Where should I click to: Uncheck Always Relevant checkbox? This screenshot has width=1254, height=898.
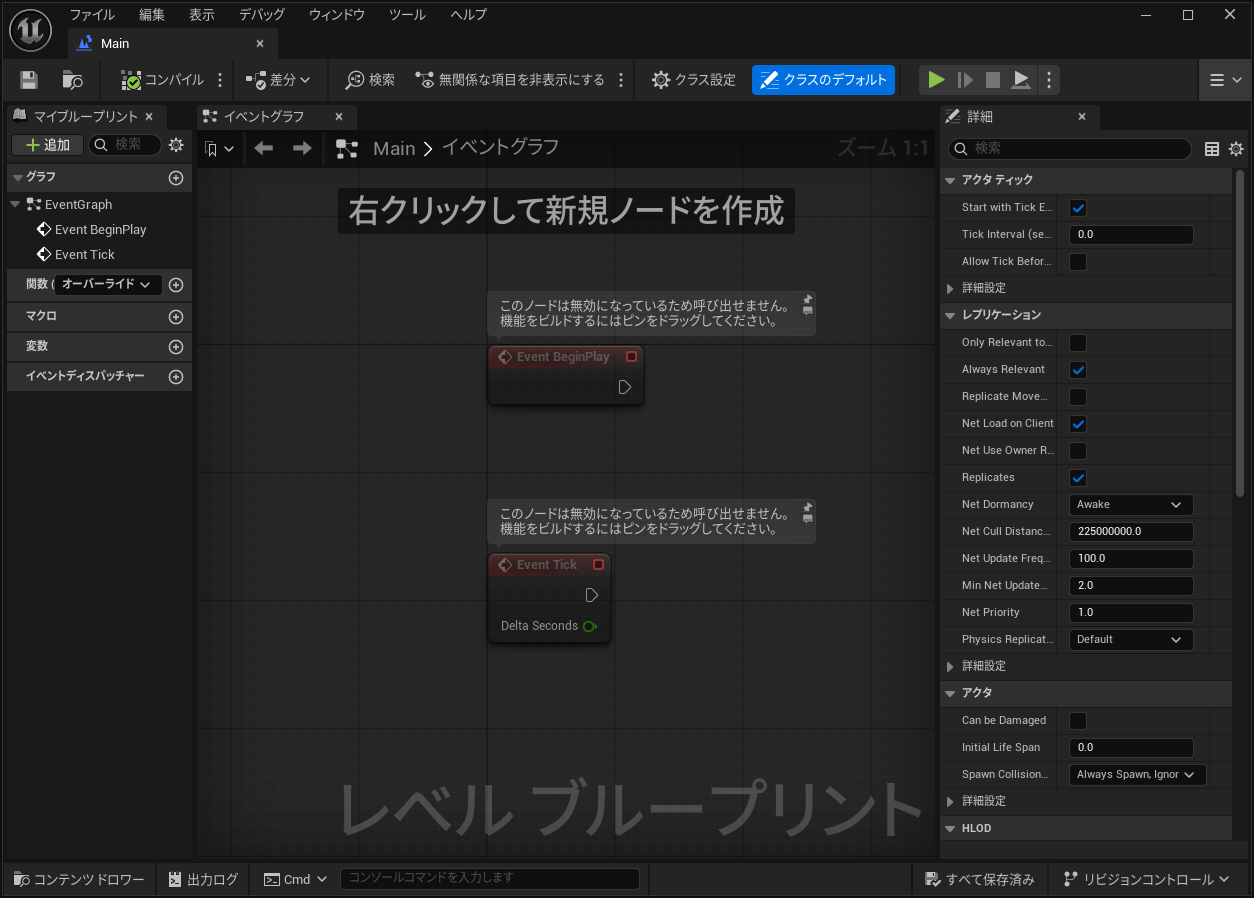coord(1078,370)
